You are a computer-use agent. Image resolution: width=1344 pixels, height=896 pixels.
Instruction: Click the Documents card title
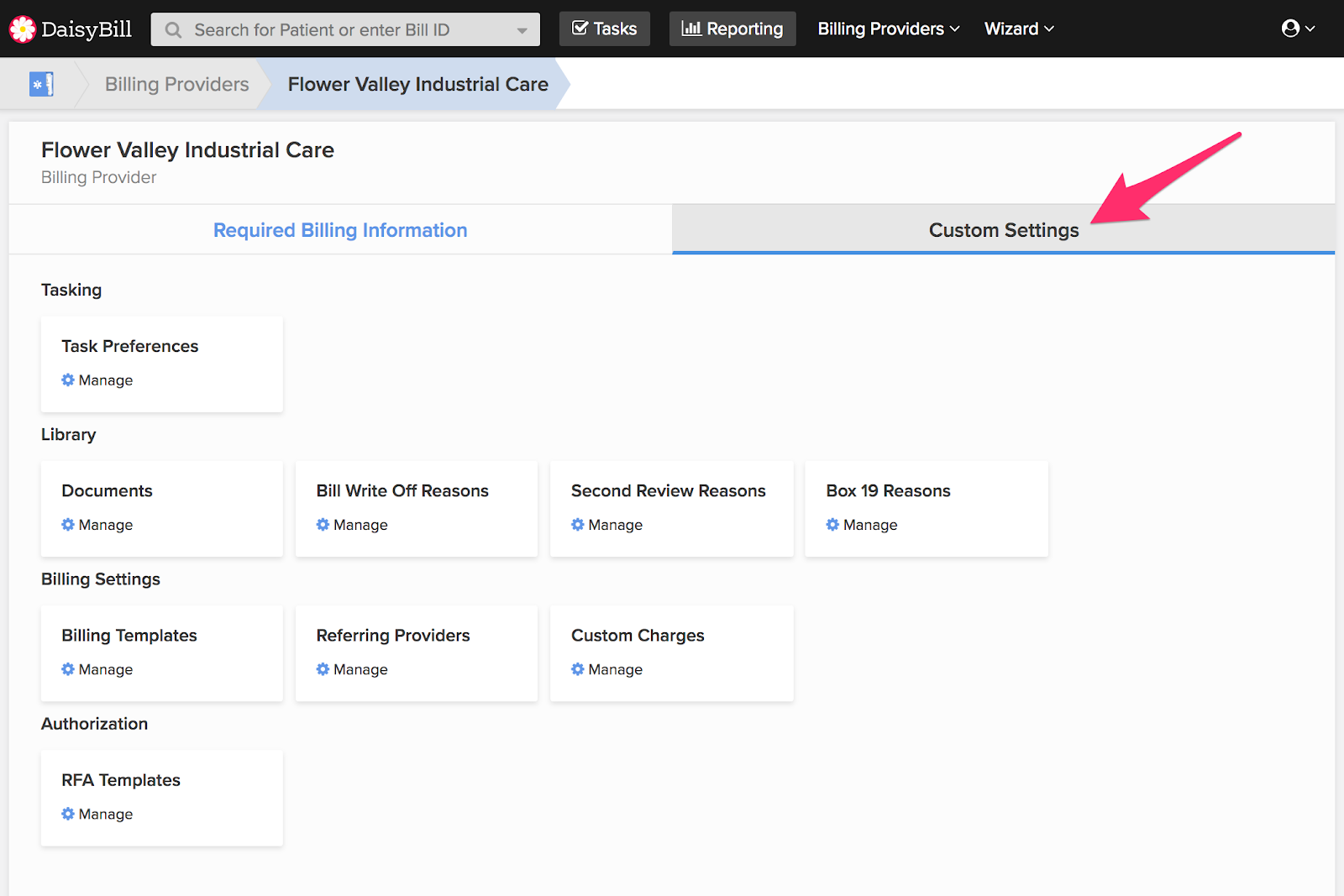(x=107, y=490)
